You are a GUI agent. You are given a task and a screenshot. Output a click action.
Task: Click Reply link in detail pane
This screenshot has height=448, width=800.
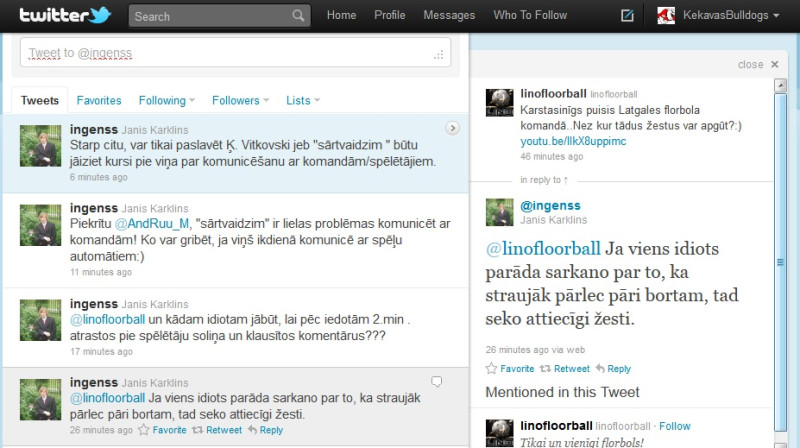(x=619, y=368)
